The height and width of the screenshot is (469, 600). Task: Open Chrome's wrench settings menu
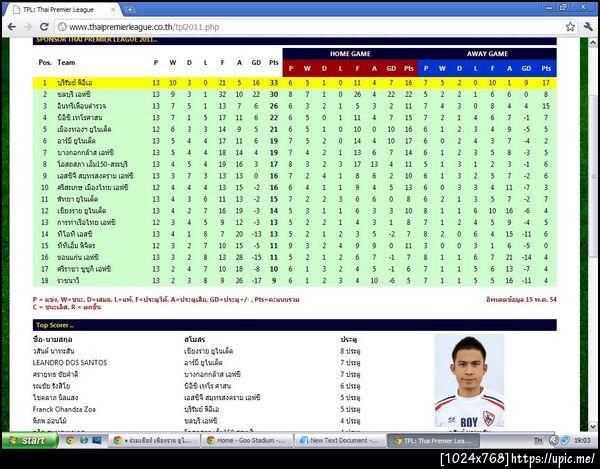[588, 27]
